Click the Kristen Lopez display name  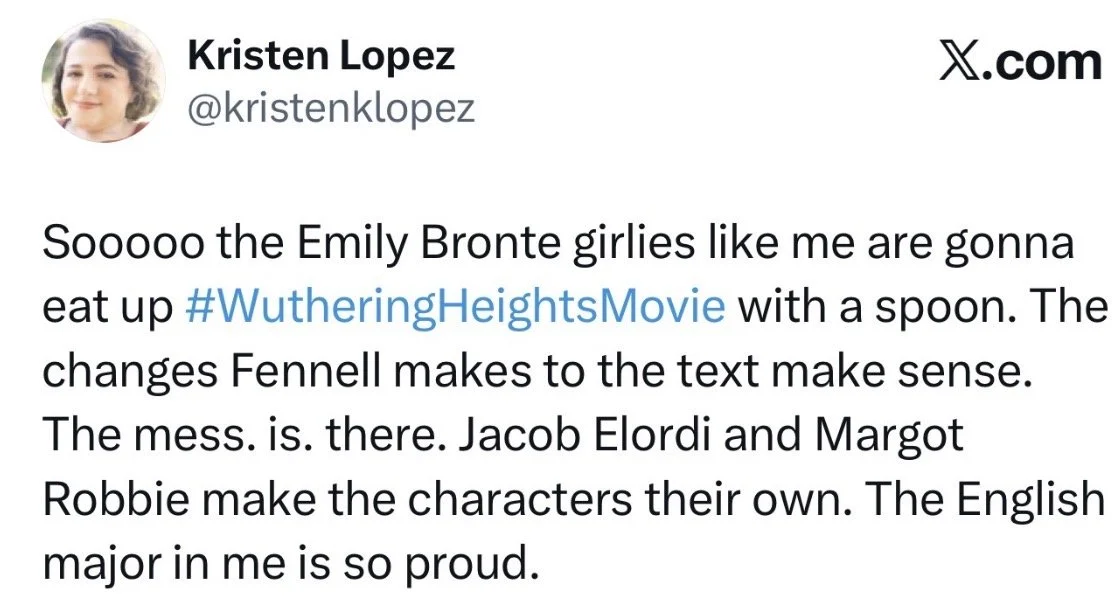tap(321, 57)
